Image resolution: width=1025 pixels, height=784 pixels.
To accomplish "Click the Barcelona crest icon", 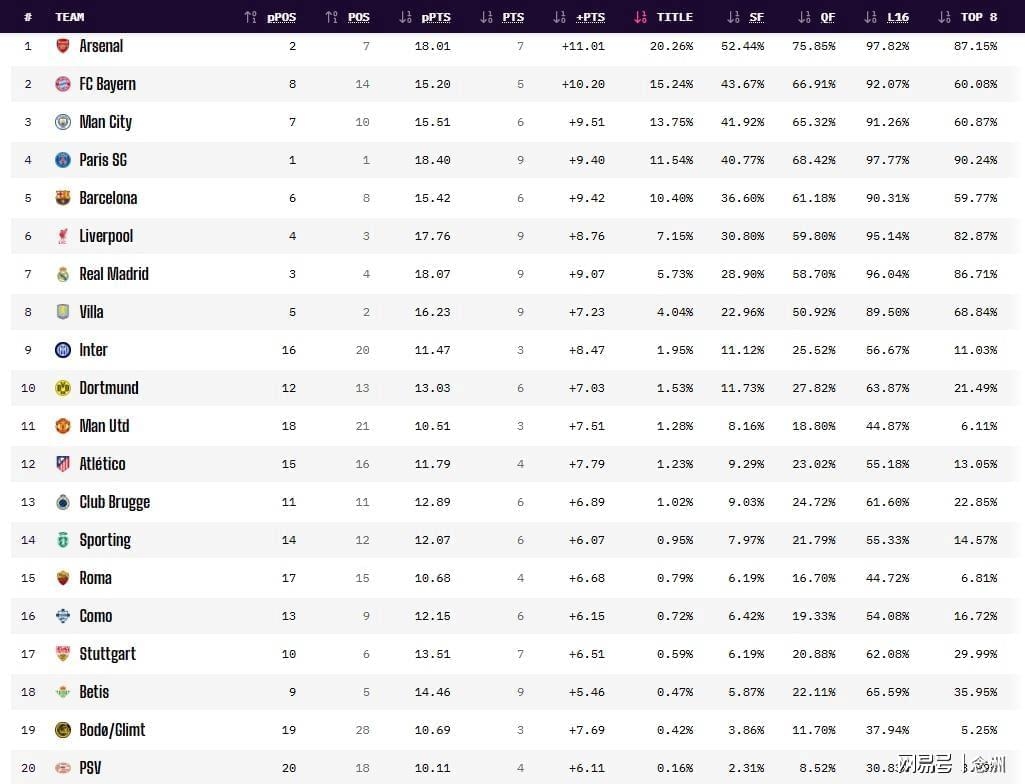I will tap(63, 197).
